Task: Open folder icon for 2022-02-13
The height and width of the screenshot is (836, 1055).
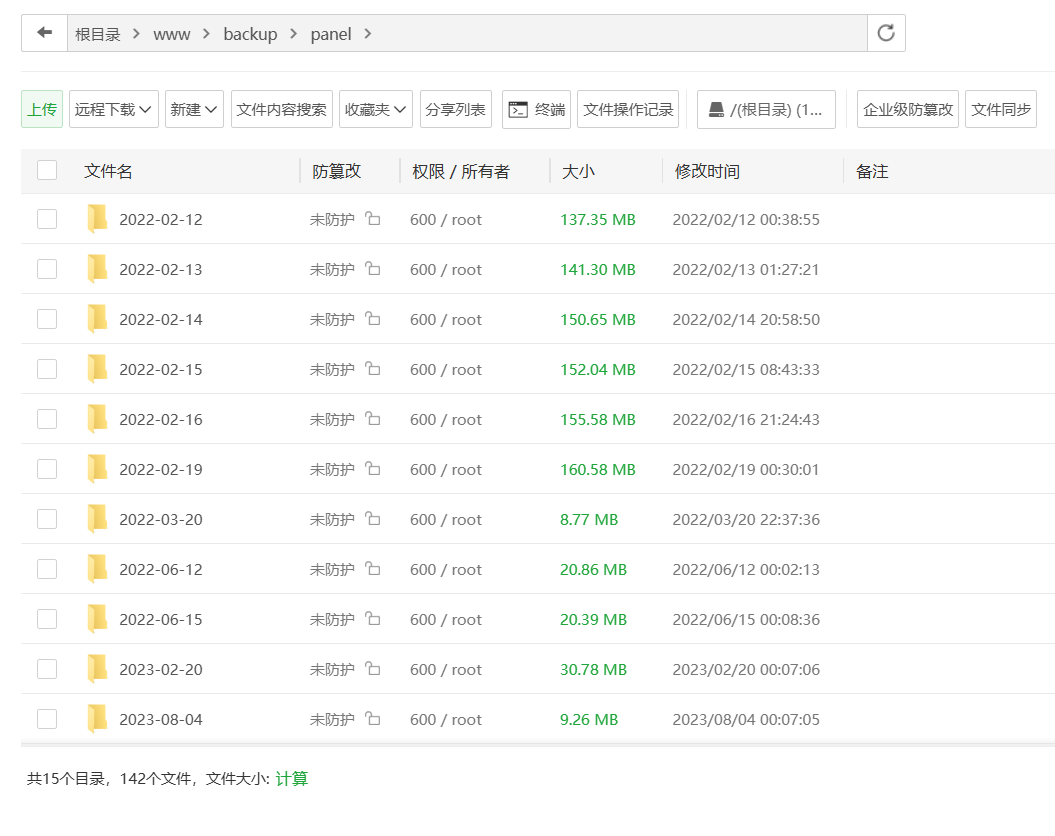Action: (x=97, y=269)
